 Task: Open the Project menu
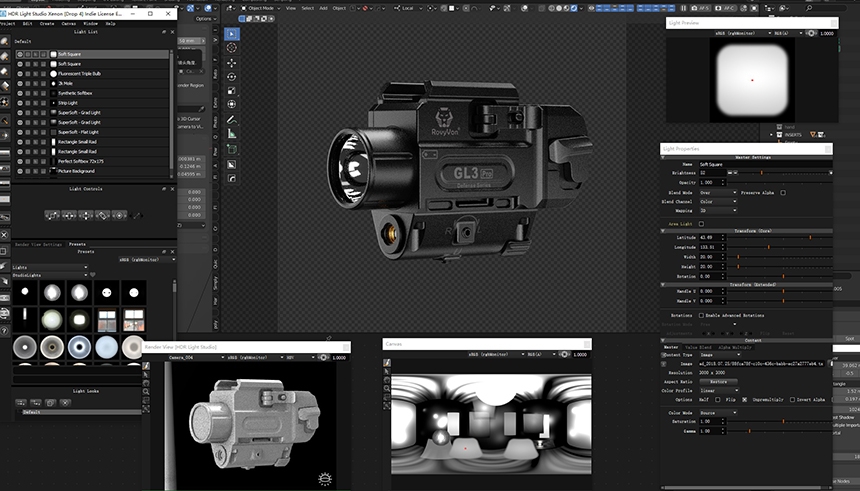pos(7,24)
